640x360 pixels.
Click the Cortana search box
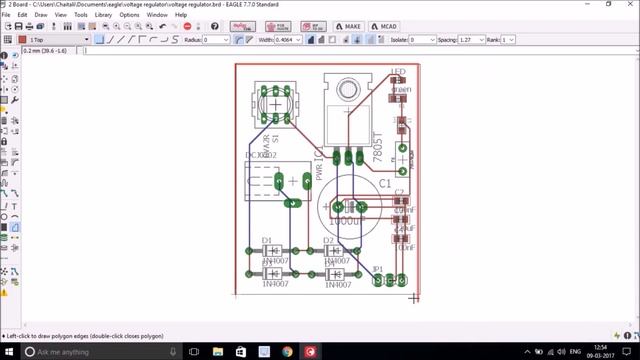click(102, 351)
